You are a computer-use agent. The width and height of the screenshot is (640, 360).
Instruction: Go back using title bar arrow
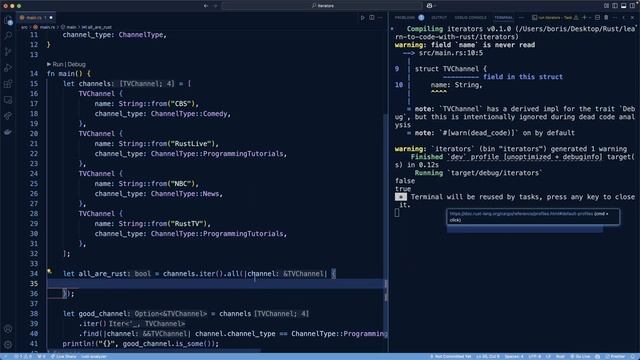click(x=206, y=6)
